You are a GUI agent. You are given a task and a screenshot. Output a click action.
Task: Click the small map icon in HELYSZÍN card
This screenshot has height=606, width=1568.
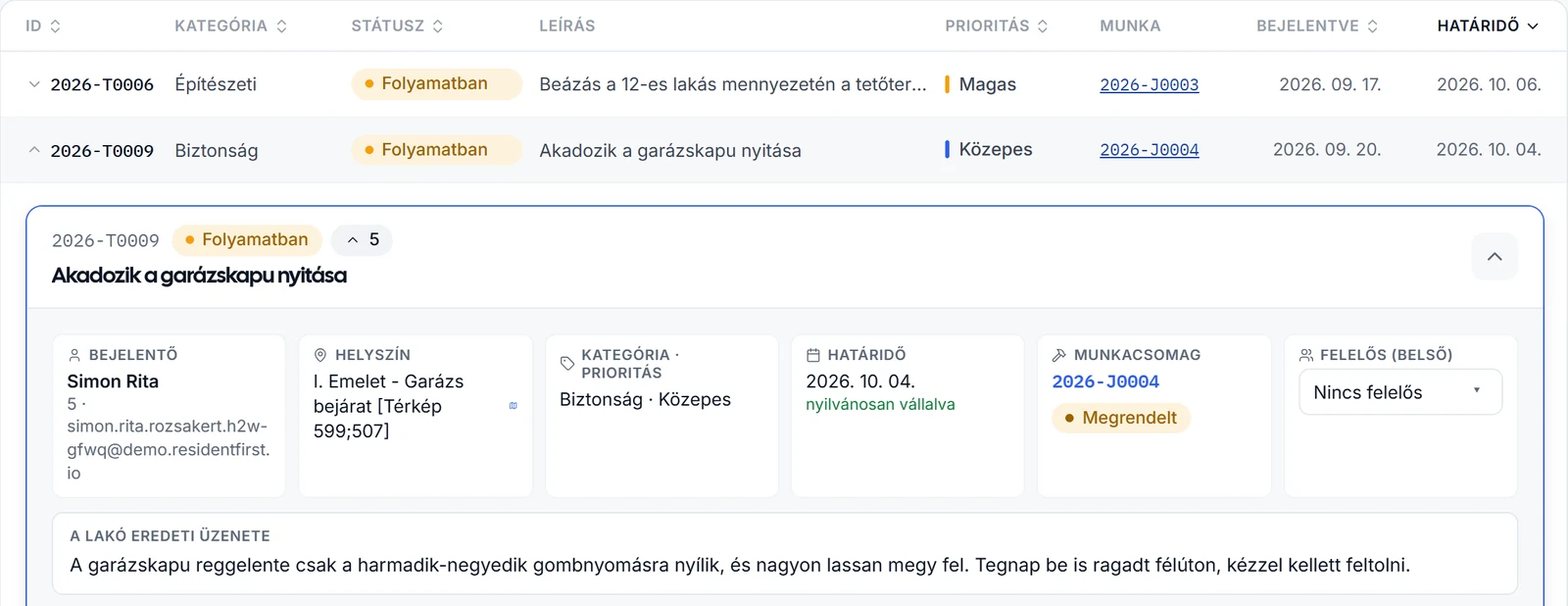point(513,406)
